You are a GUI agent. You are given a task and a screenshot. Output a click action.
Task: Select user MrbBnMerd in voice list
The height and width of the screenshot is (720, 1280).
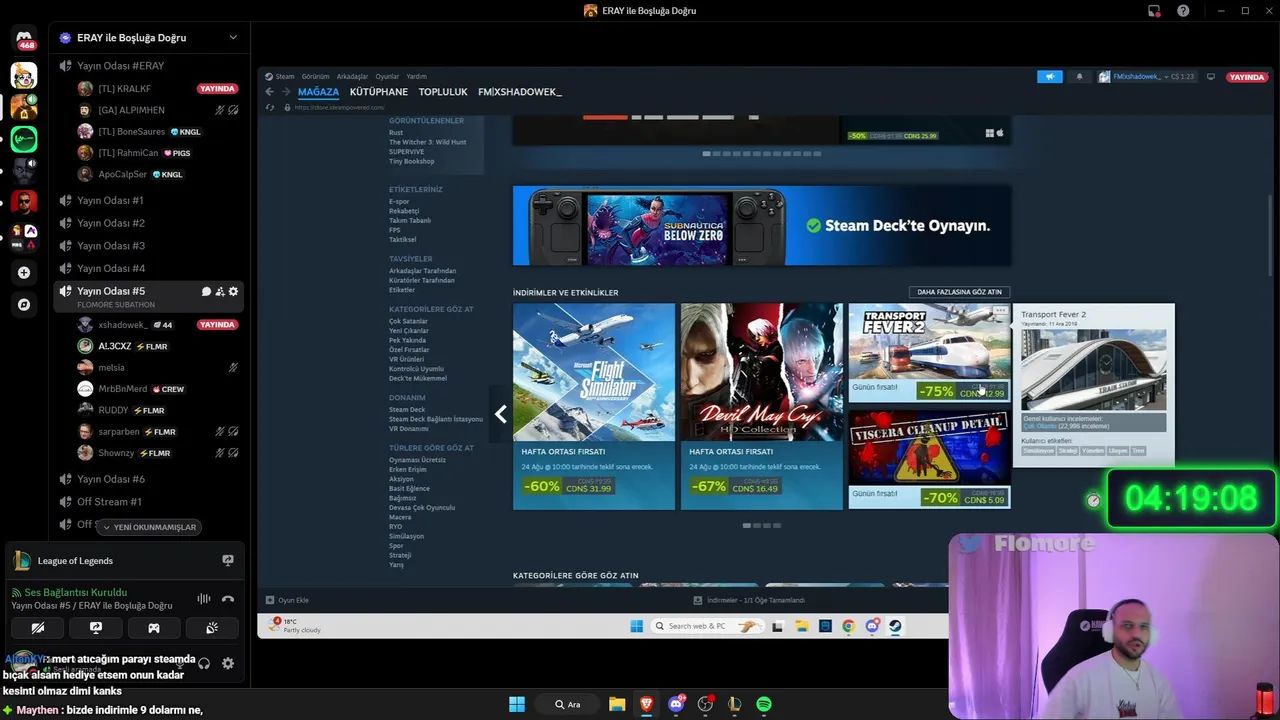[x=123, y=389]
